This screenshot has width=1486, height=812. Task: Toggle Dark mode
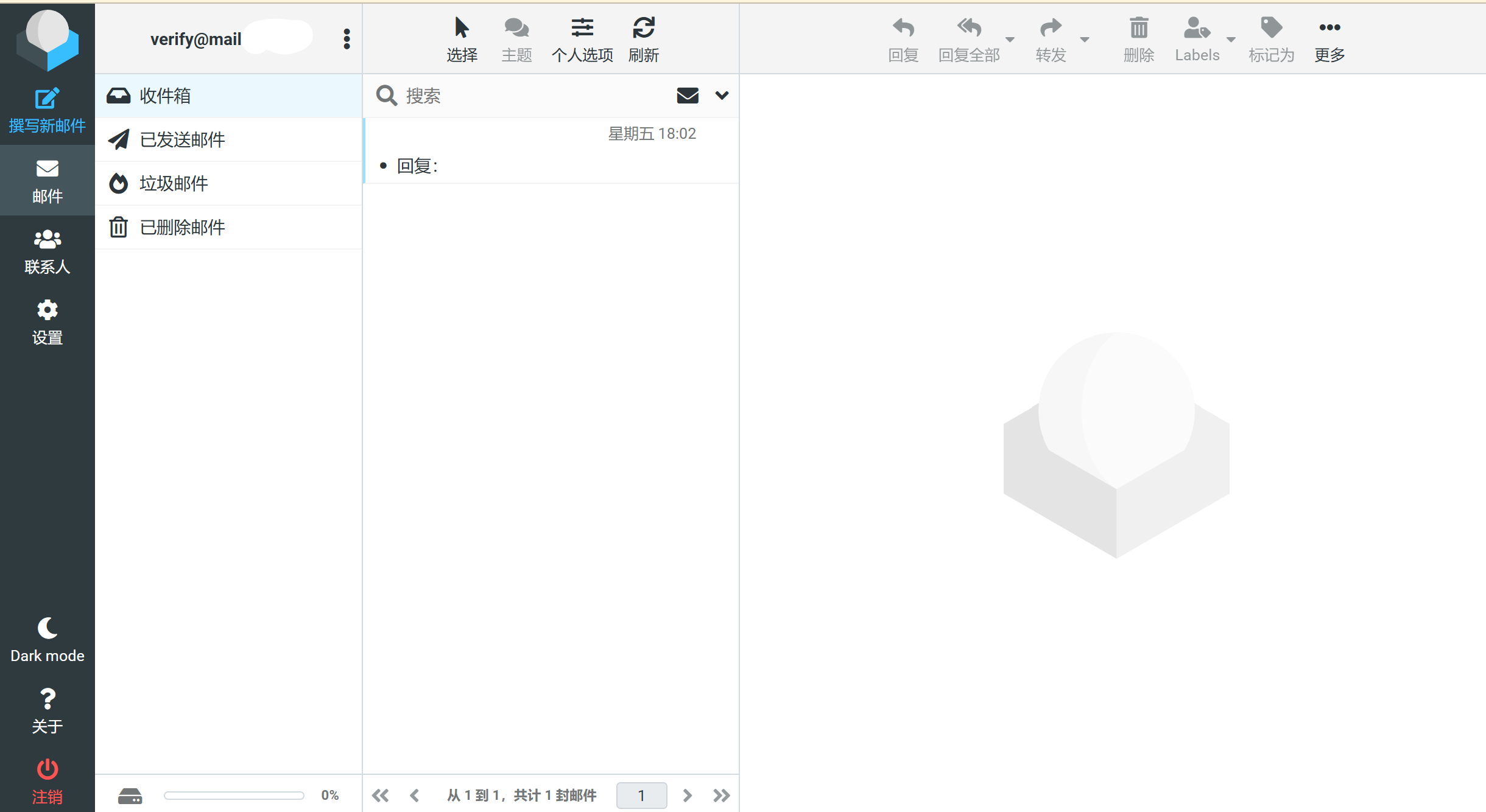pos(47,640)
